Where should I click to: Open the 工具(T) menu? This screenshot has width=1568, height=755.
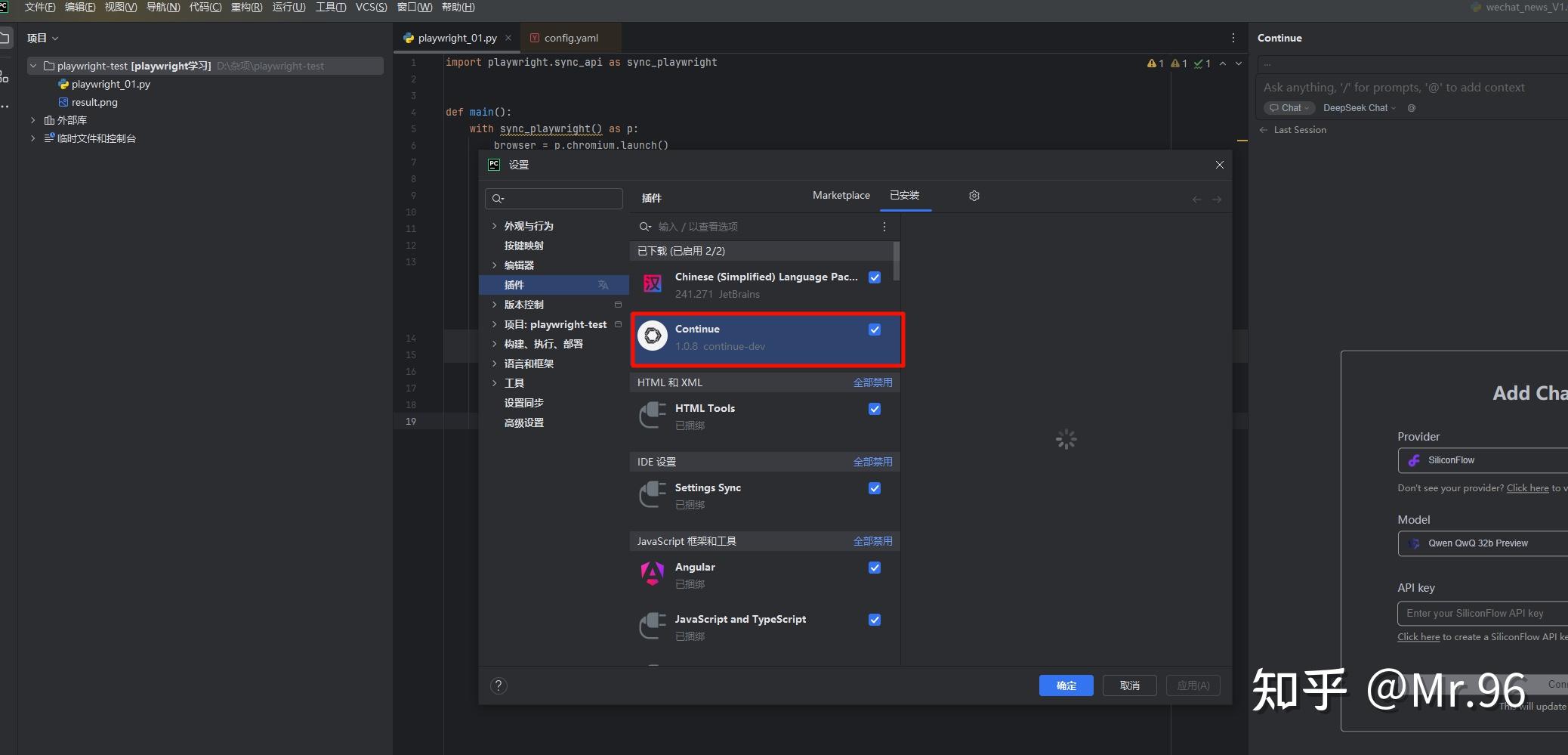330,7
